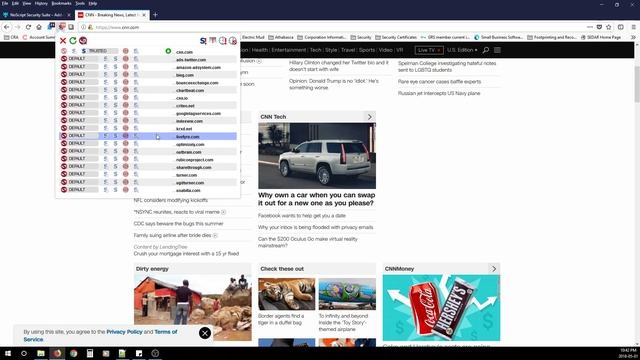Select DEFAULT preset for cnn.com row
The width and height of the screenshot is (640, 360).
click(64, 51)
